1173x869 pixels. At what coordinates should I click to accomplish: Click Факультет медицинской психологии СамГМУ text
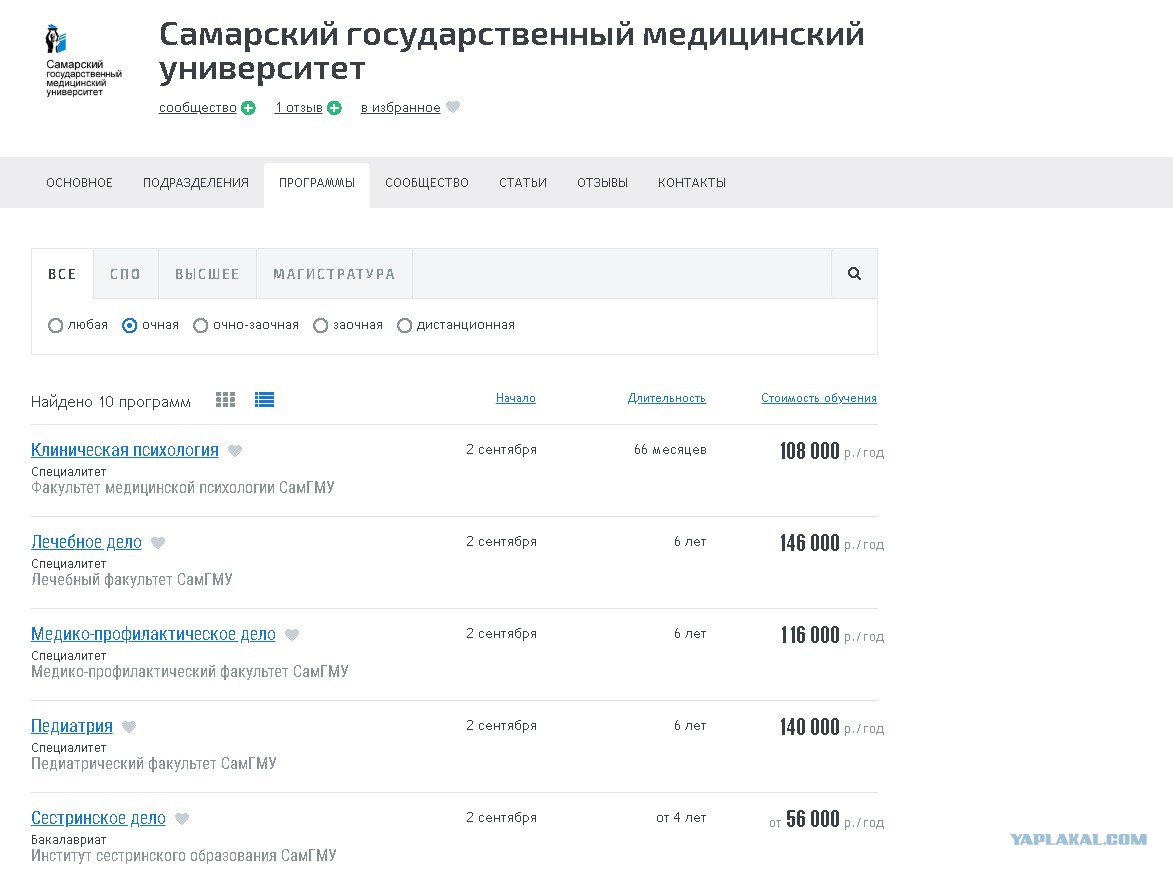183,488
